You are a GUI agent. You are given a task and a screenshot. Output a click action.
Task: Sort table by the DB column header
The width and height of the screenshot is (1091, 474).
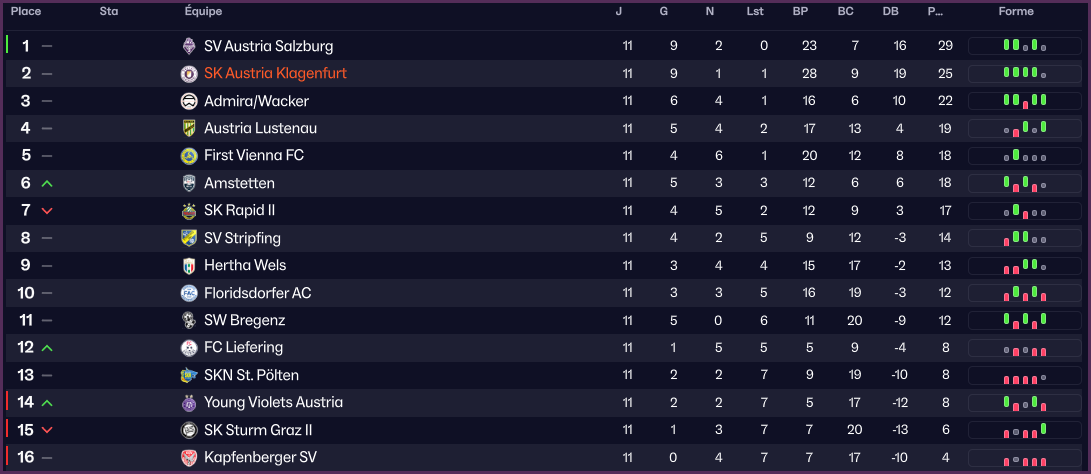coord(891,11)
